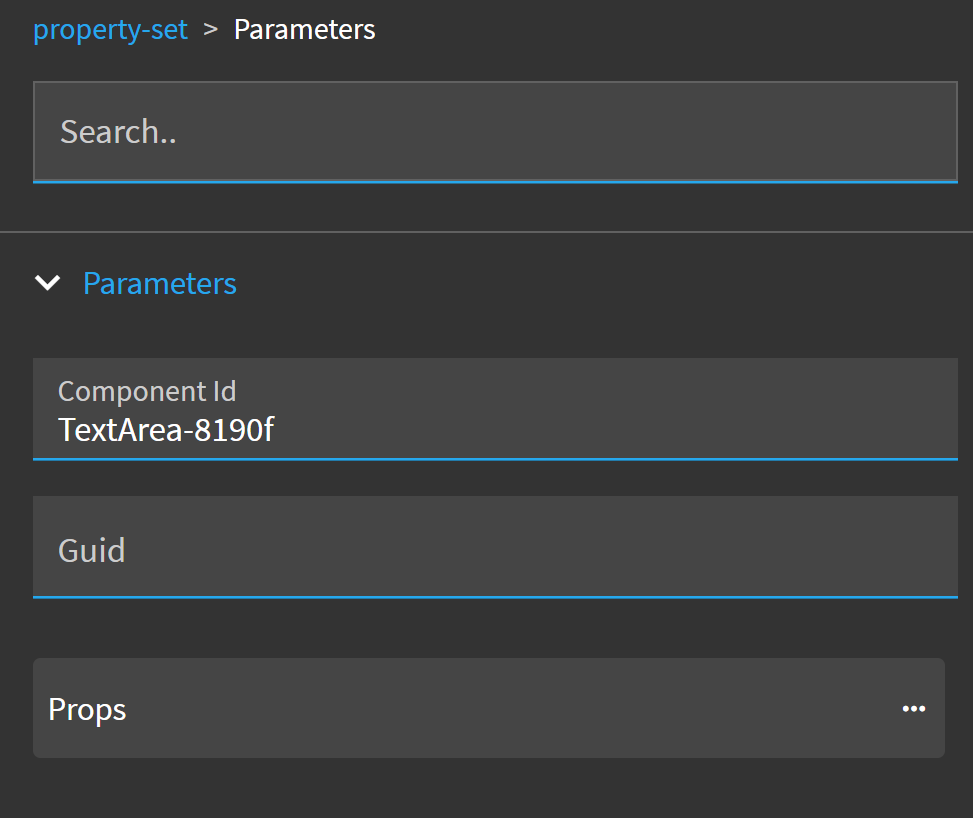Collapse the Parameters section with the chevron
This screenshot has height=818, width=973.
tap(47, 283)
